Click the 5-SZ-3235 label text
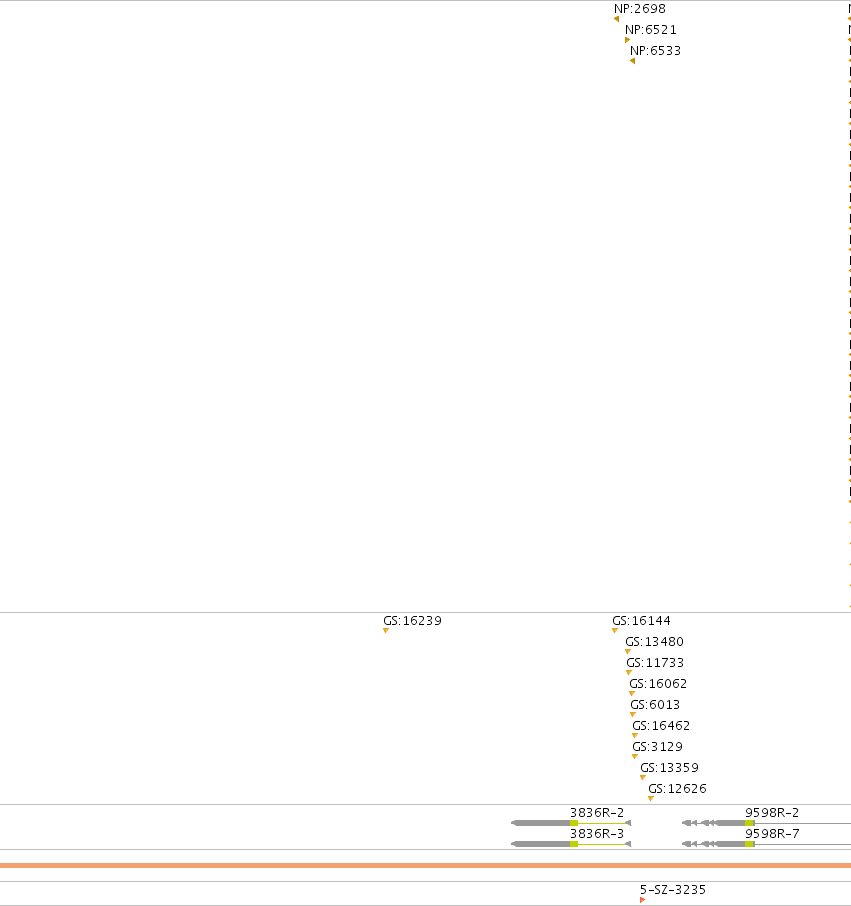The image size is (851, 906). coord(673,889)
